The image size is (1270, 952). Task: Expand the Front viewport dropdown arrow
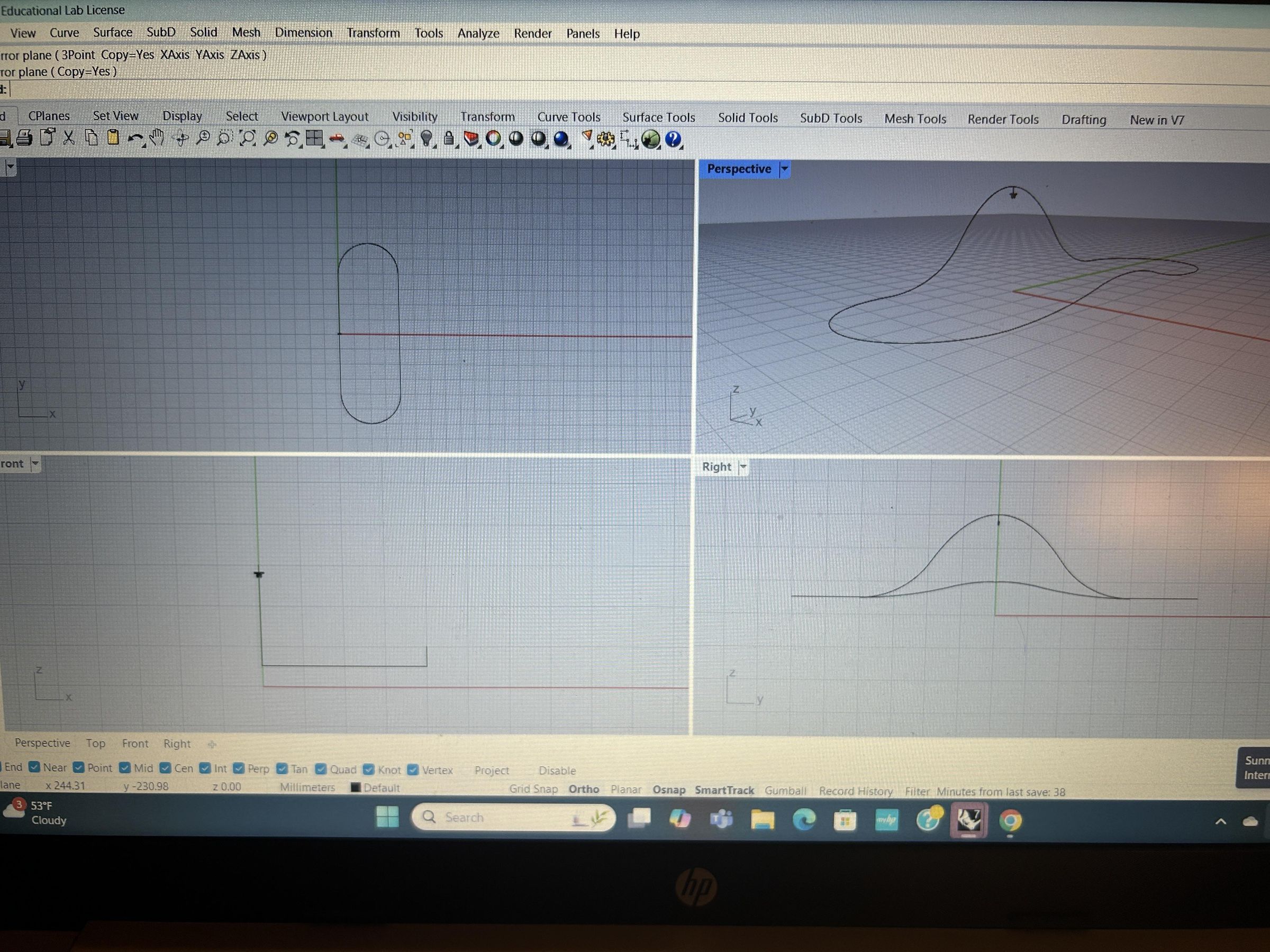tap(35, 464)
